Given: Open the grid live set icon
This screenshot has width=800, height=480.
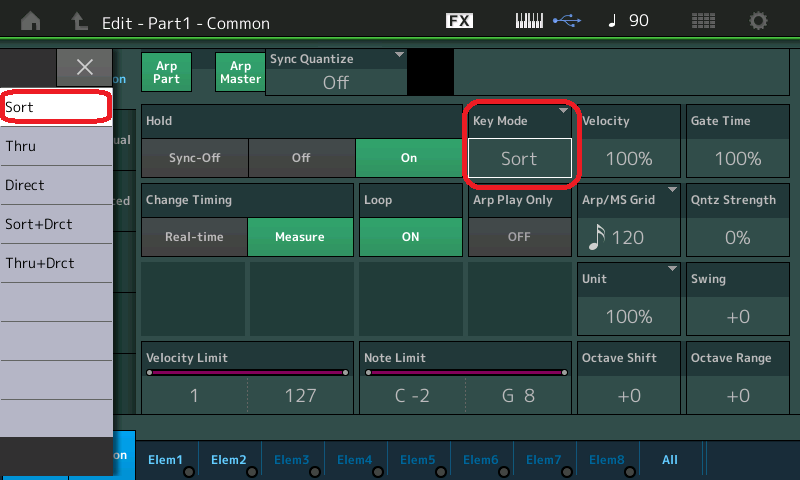Looking at the screenshot, I should click(x=703, y=21).
